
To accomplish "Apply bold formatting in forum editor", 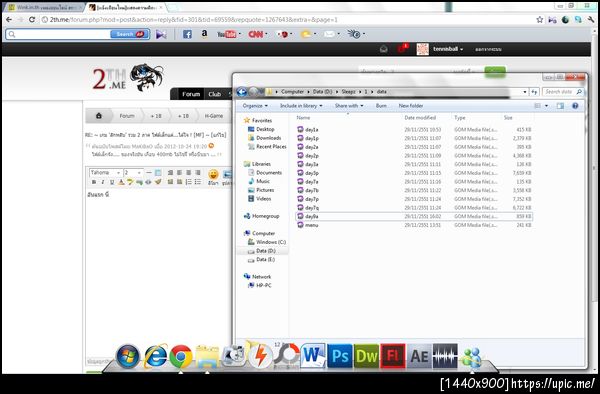I will point(94,182).
